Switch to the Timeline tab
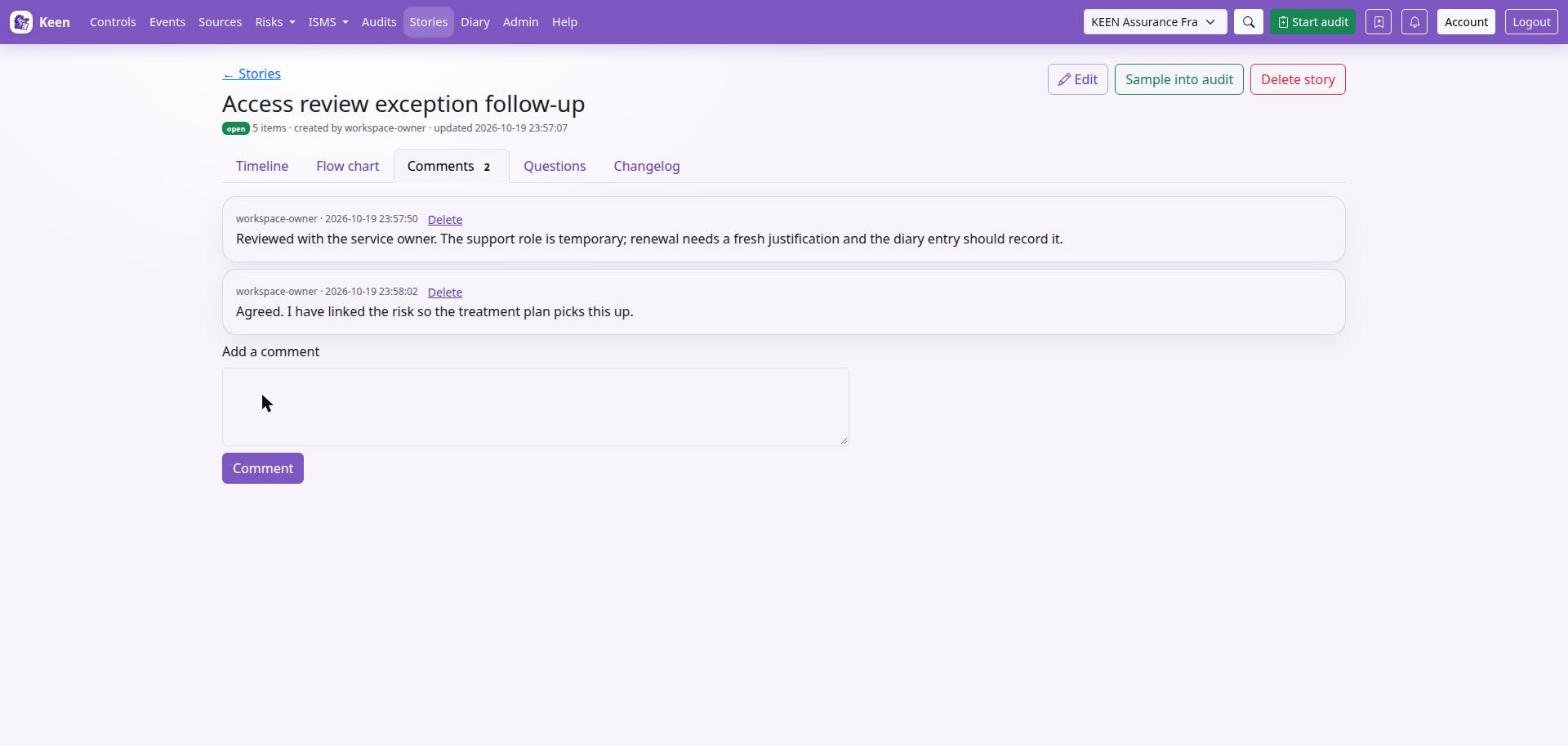1568x746 pixels. click(x=262, y=166)
